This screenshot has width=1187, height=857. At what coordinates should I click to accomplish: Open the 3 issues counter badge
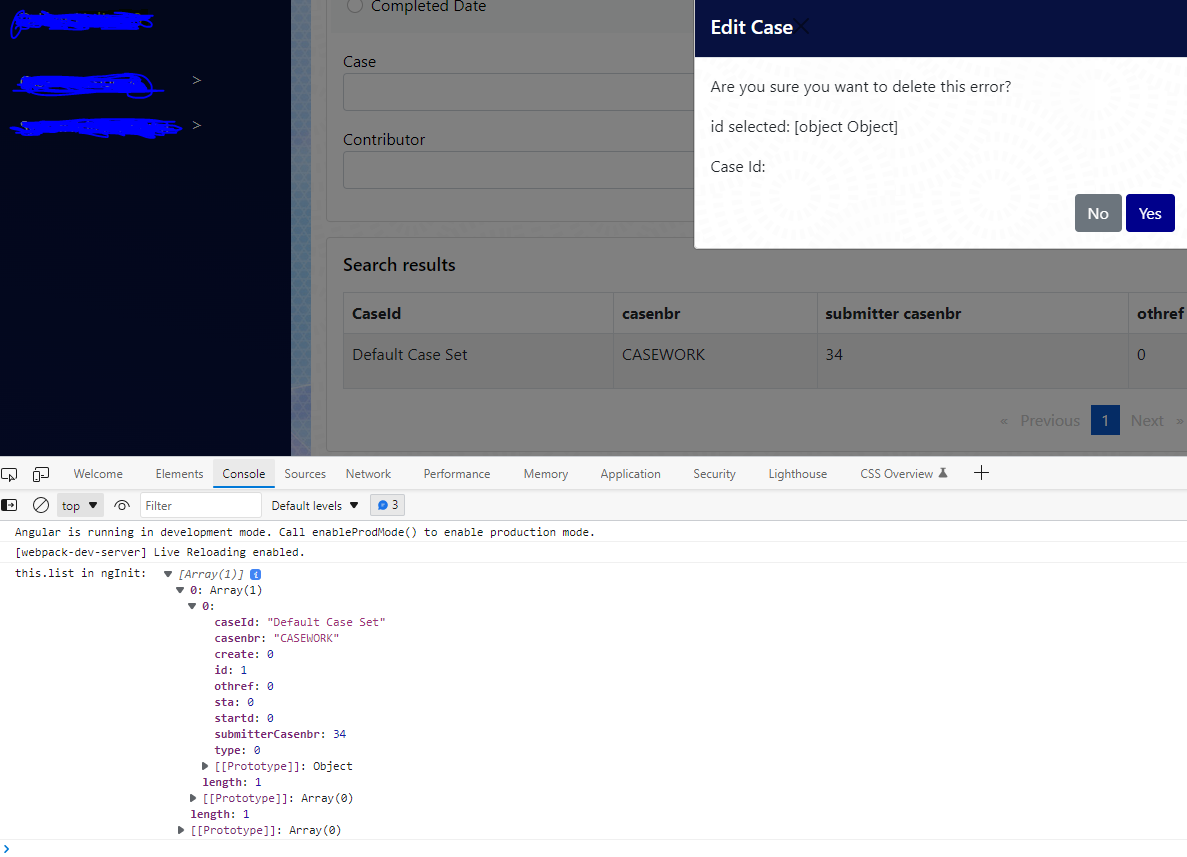[x=388, y=505]
